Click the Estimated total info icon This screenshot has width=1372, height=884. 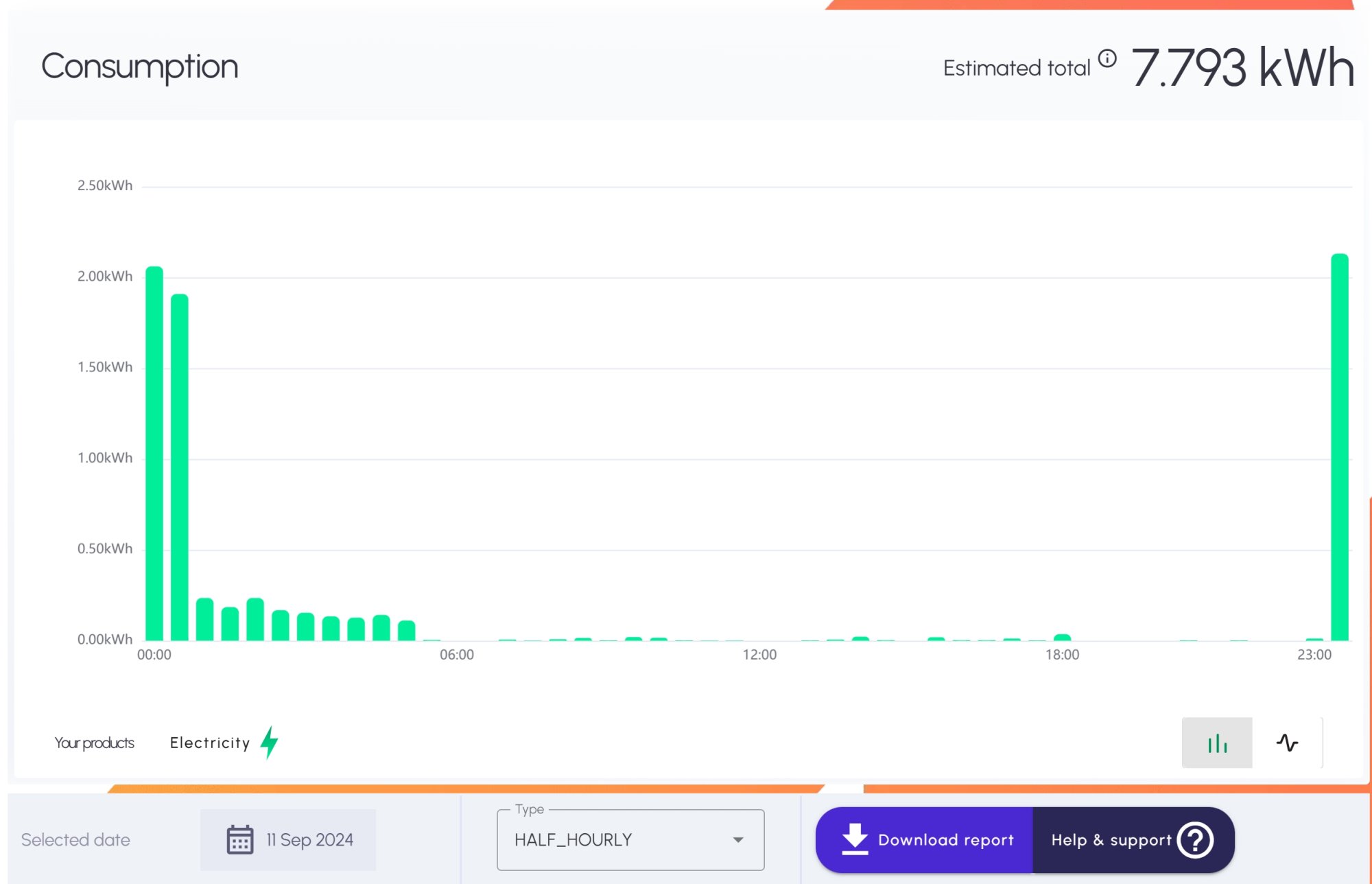coord(1107,58)
